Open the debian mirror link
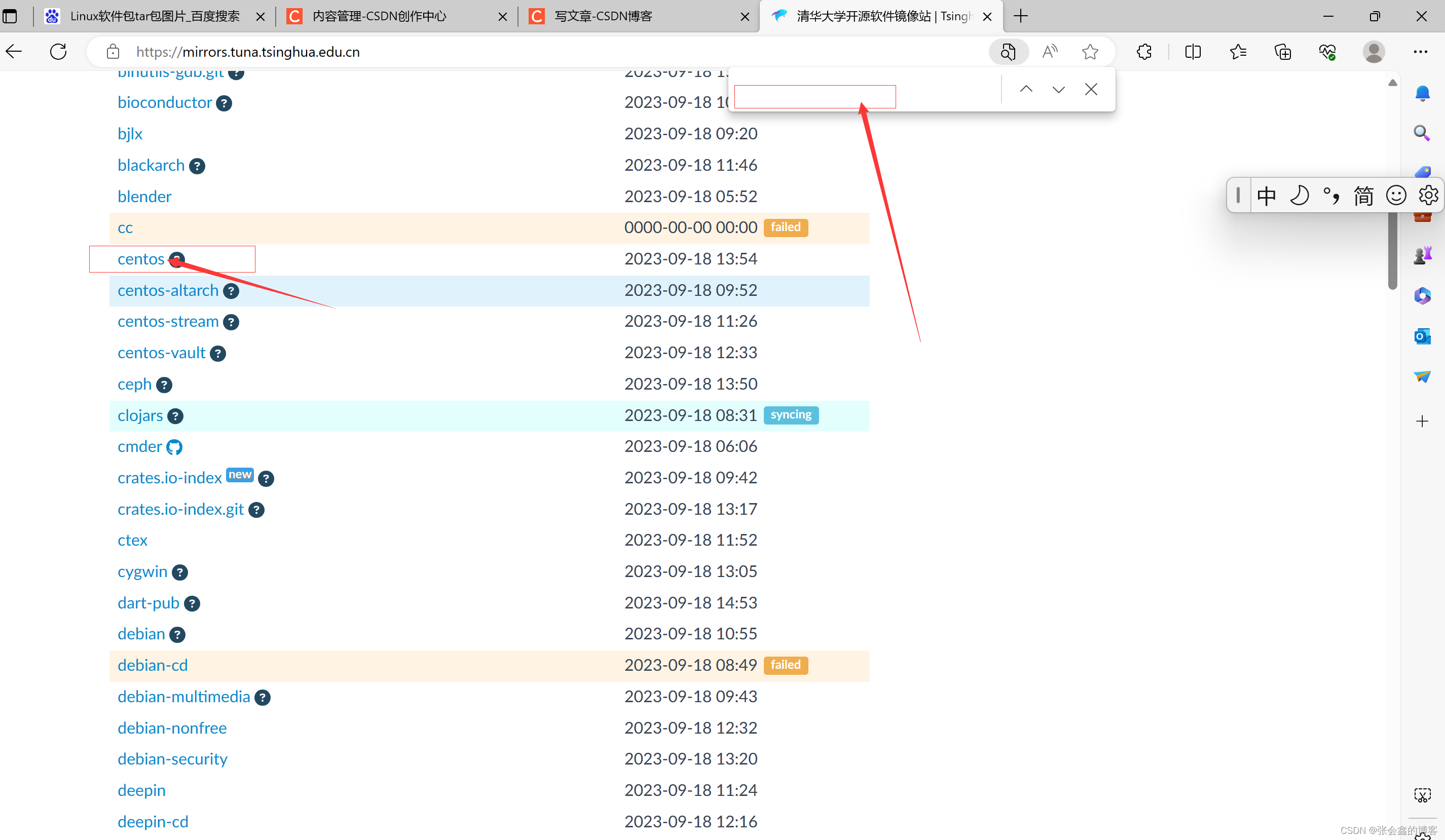This screenshot has width=1445, height=840. [141, 634]
